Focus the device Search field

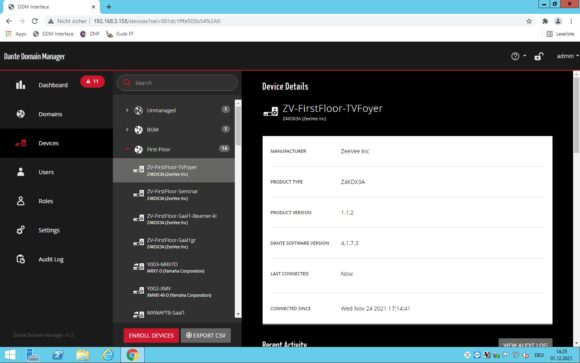[177, 83]
